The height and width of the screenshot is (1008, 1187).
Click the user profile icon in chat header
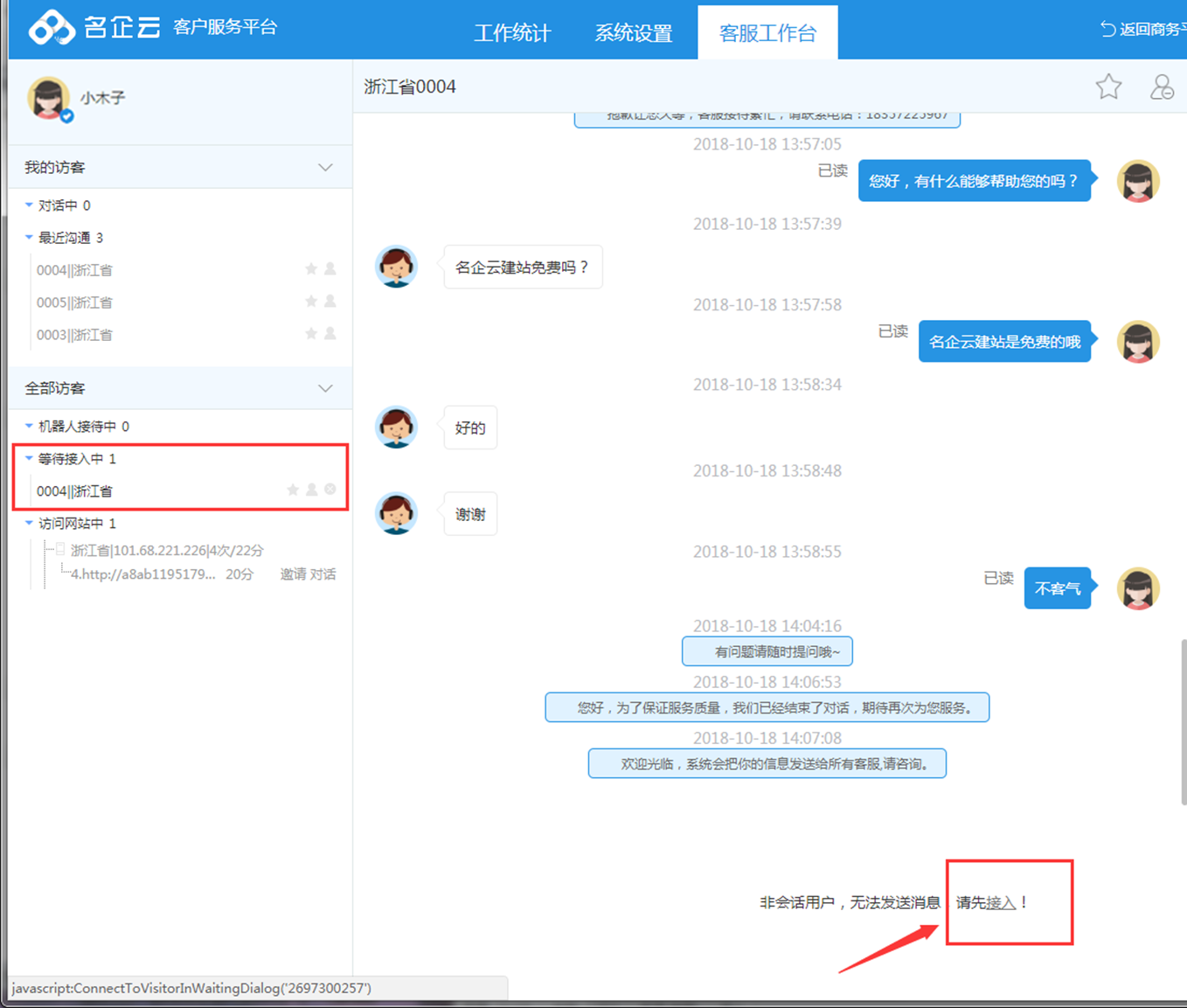[x=1162, y=87]
